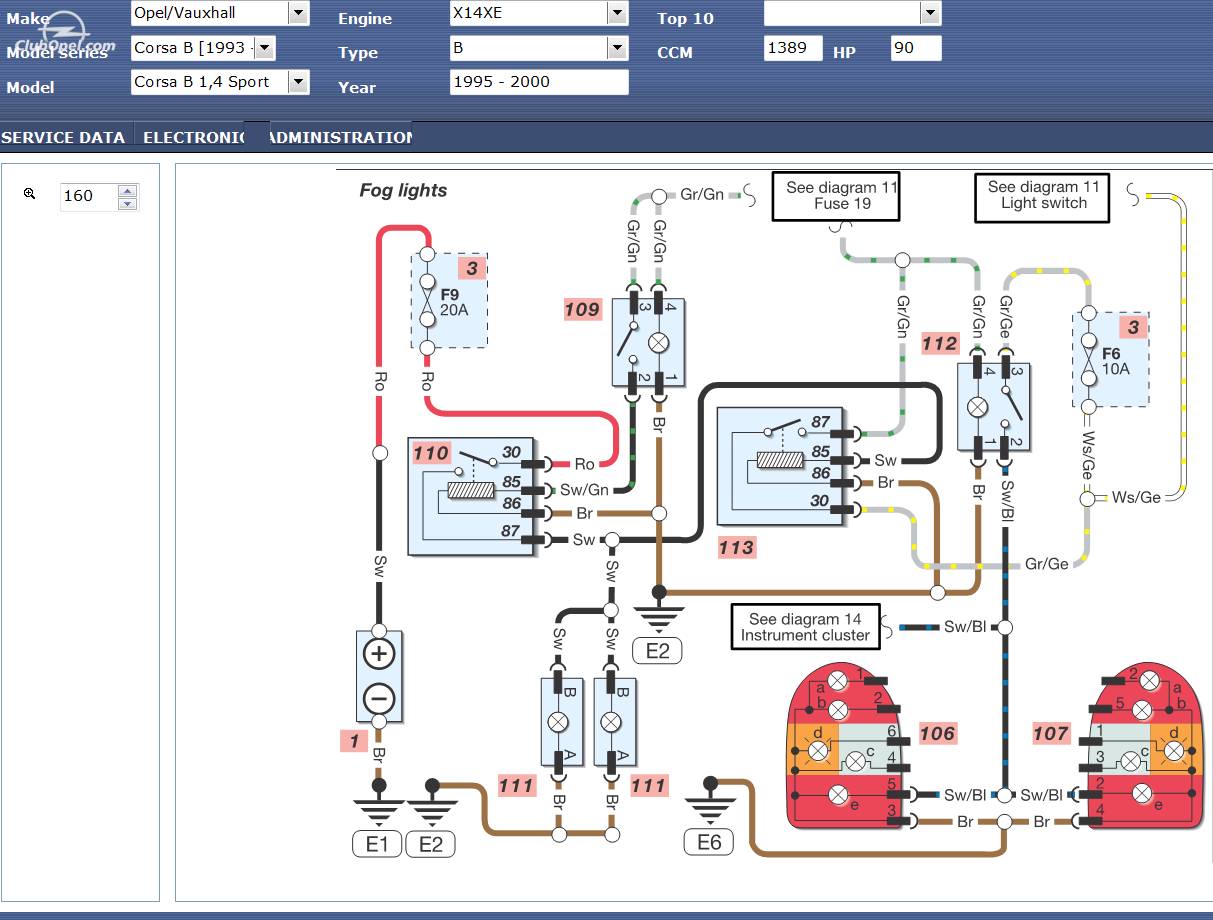Screen dimensions: 1213x920
Task: Select the F9 20A fuse label
Action: tap(453, 302)
